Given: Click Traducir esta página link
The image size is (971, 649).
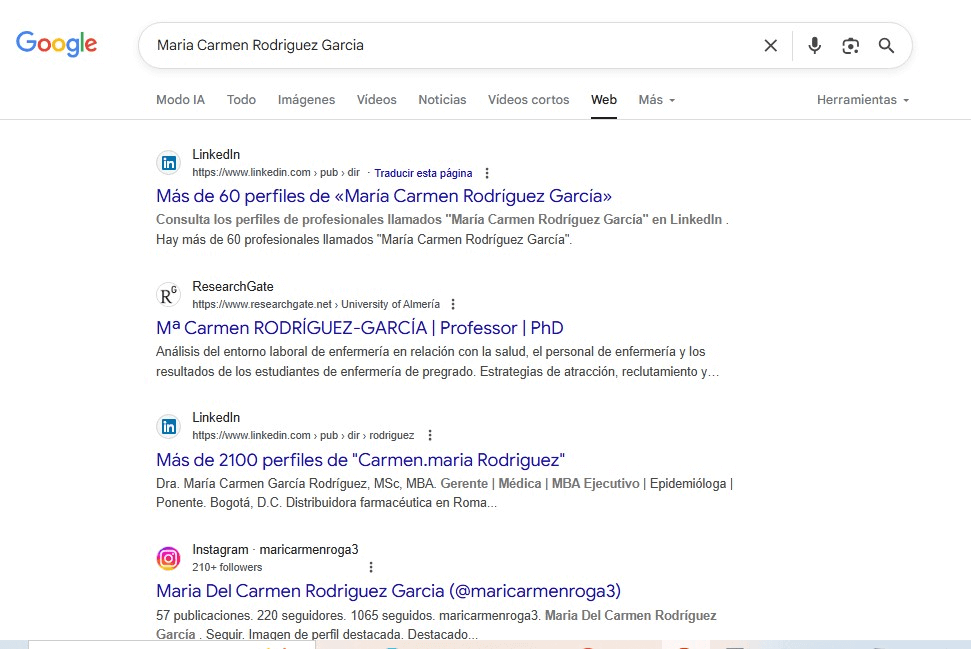Looking at the screenshot, I should [423, 173].
